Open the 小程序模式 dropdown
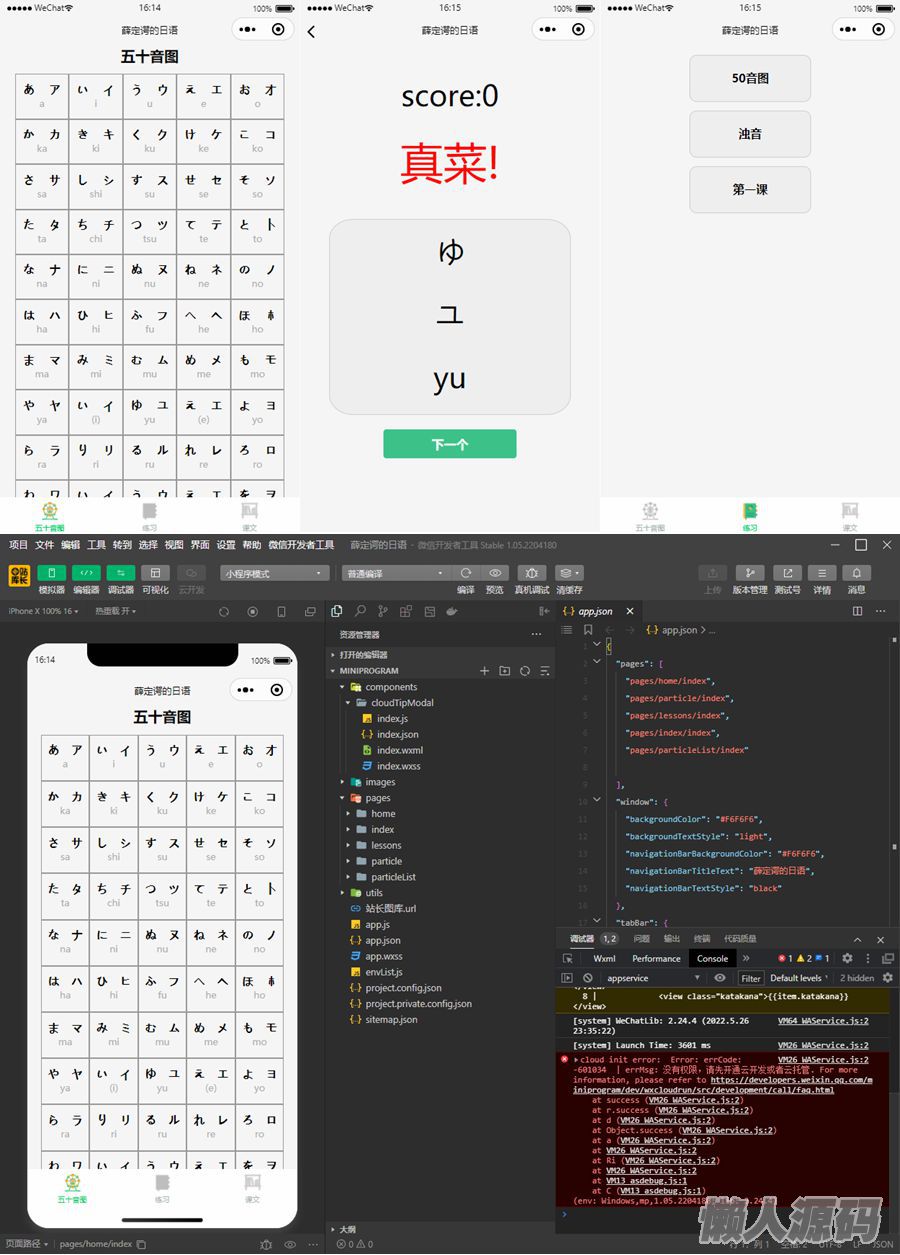This screenshot has height=1255, width=900. pyautogui.click(x=275, y=574)
